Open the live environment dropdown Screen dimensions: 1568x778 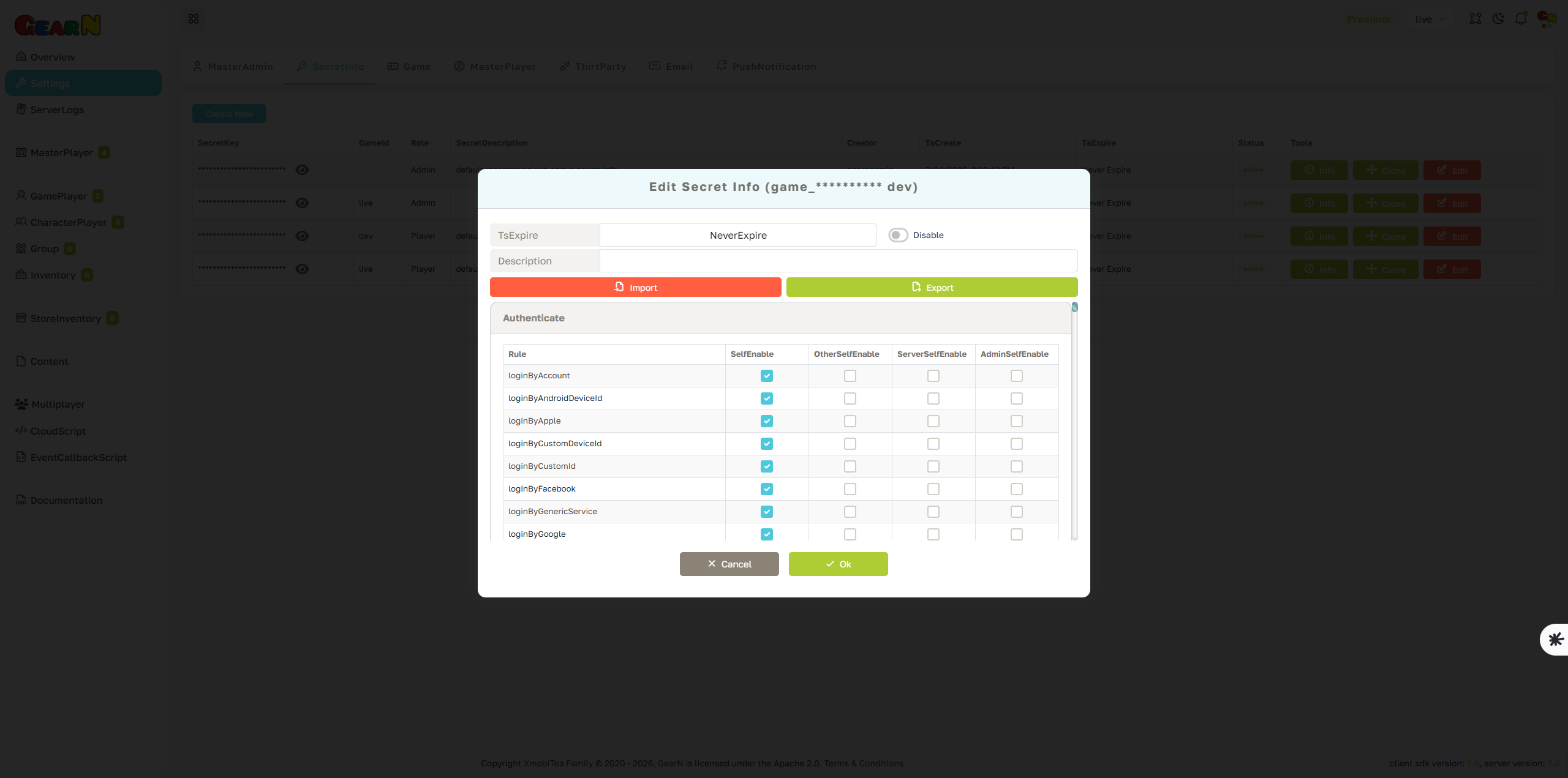1430,19
